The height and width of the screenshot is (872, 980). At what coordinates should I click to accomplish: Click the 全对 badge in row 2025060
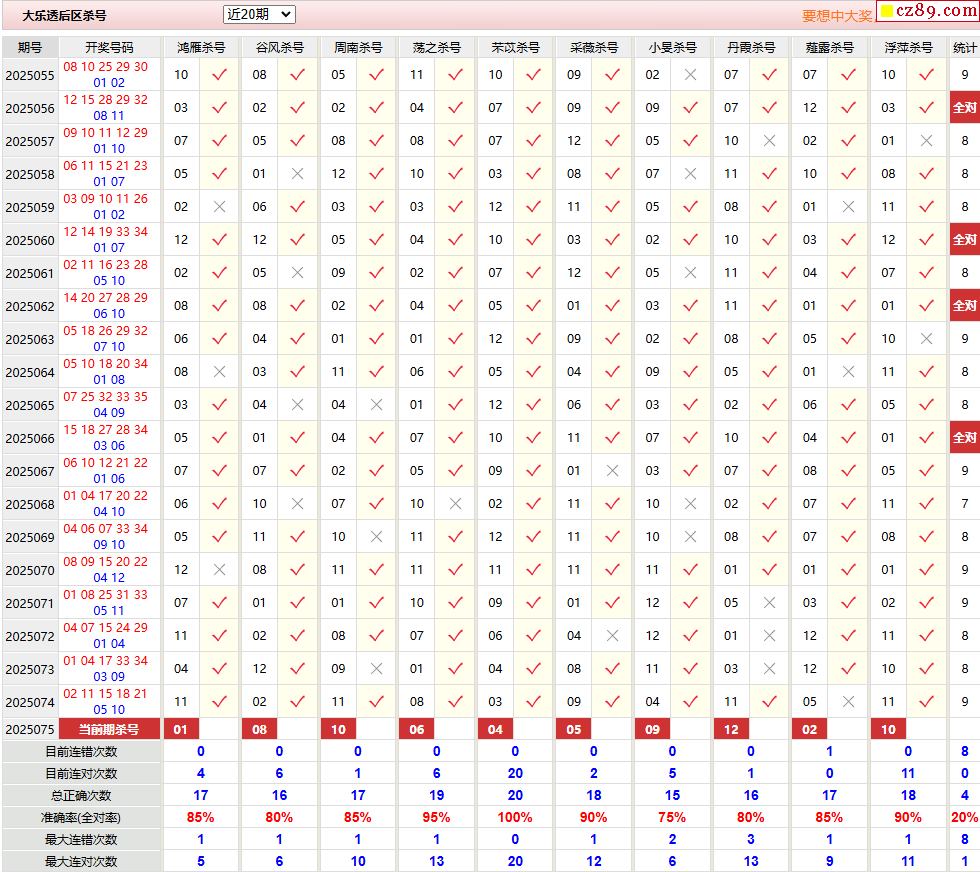tap(964, 239)
